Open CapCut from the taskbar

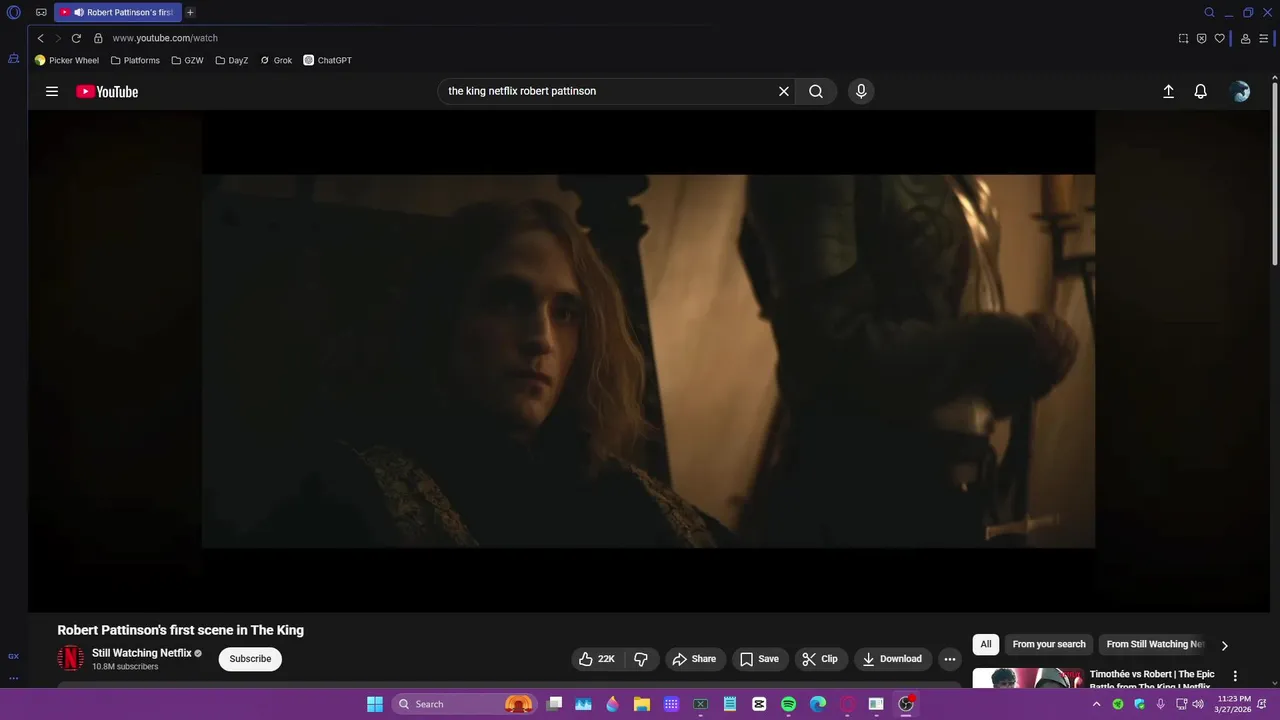tap(759, 704)
